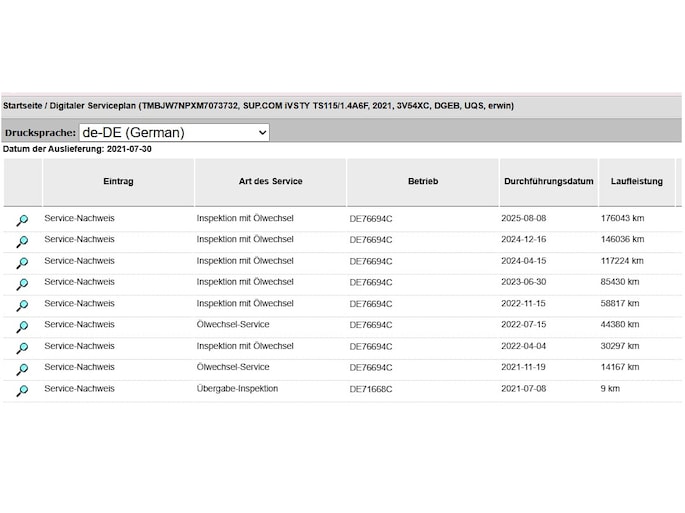
Task: Click the Übergabe-Inspektion service type text
Action: [237, 389]
